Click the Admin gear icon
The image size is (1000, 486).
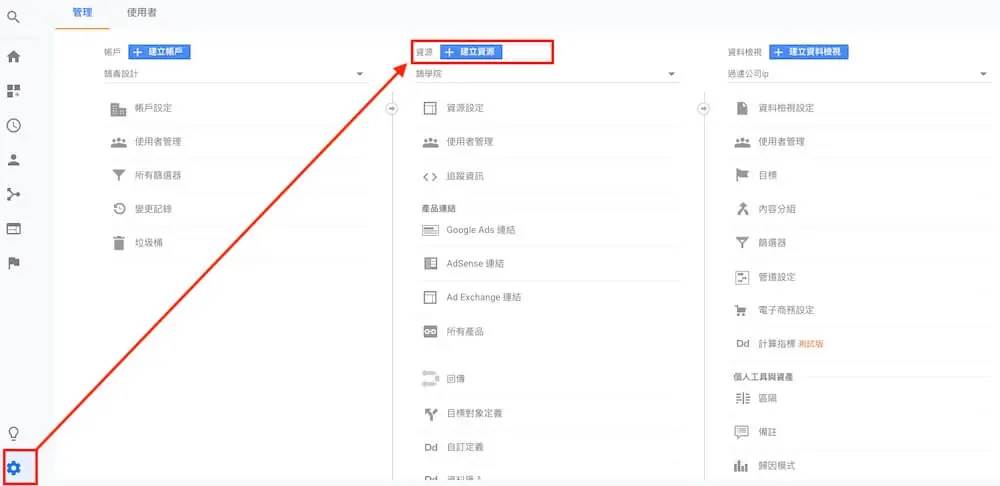[13, 468]
